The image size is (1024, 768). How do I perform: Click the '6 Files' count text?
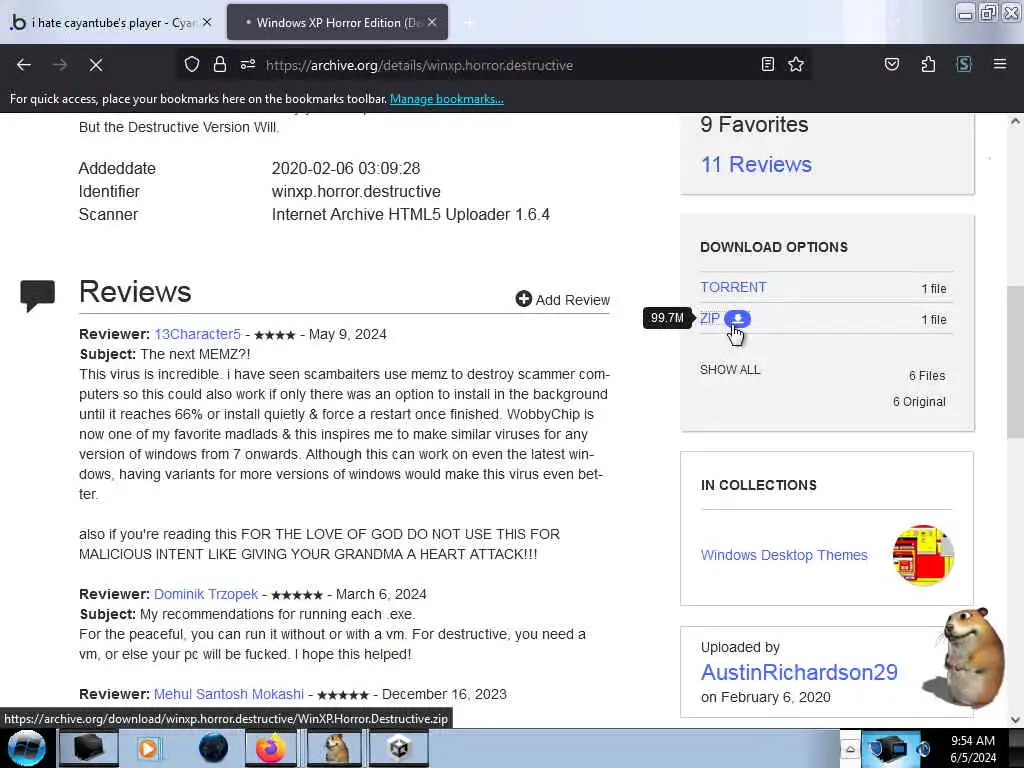927,376
